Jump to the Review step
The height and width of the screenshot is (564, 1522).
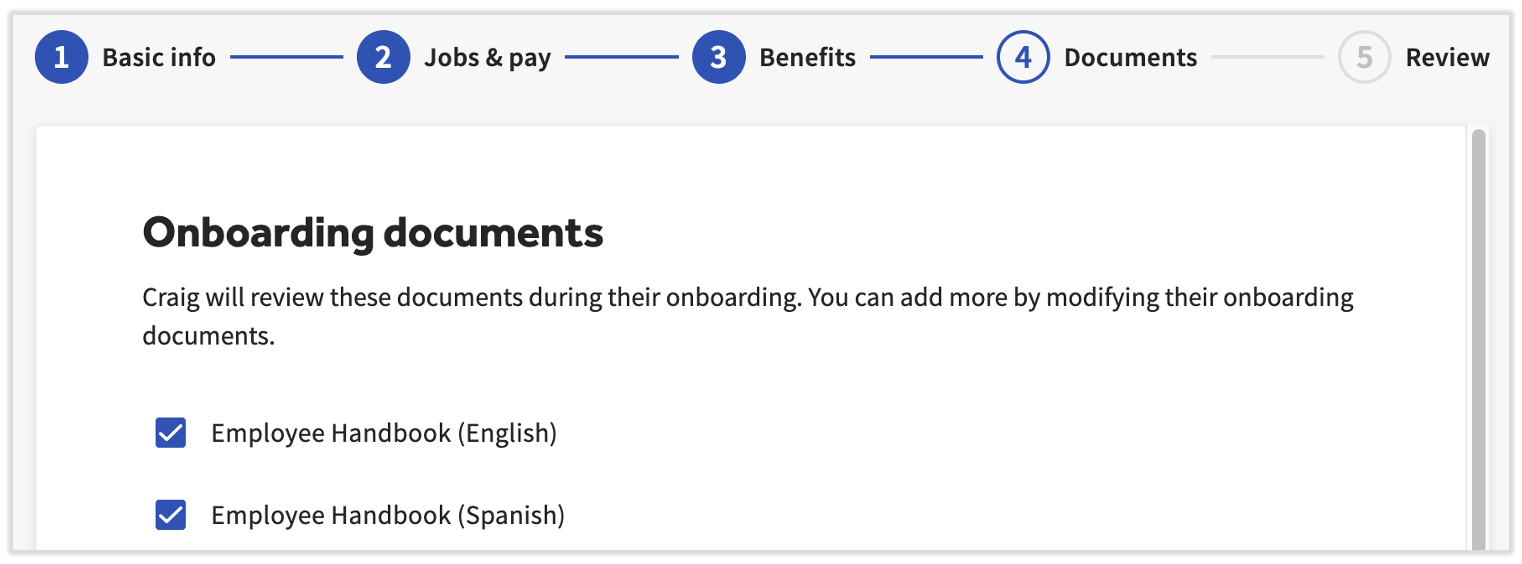[1447, 58]
